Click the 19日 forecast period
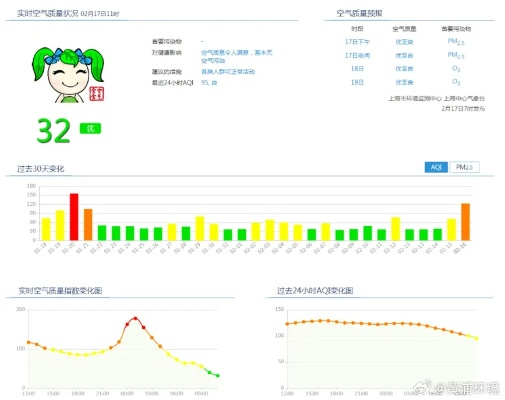 pyautogui.click(x=357, y=82)
